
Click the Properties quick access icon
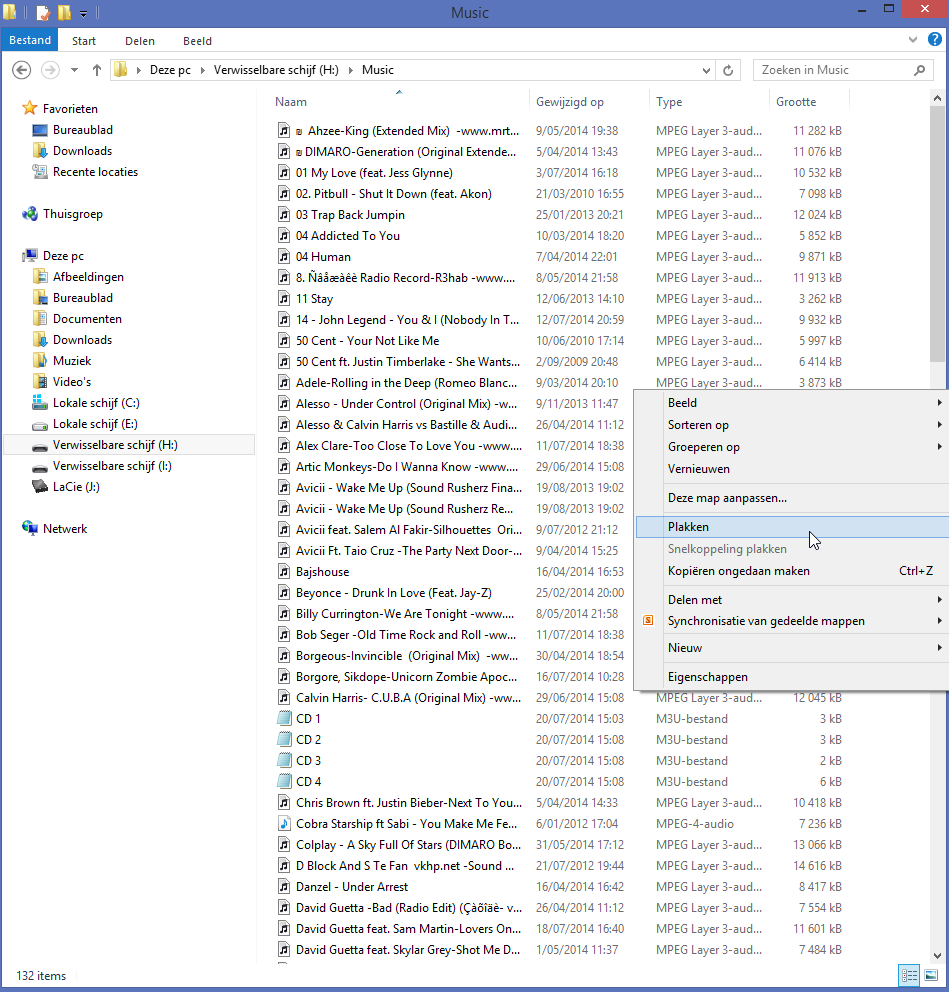click(43, 12)
